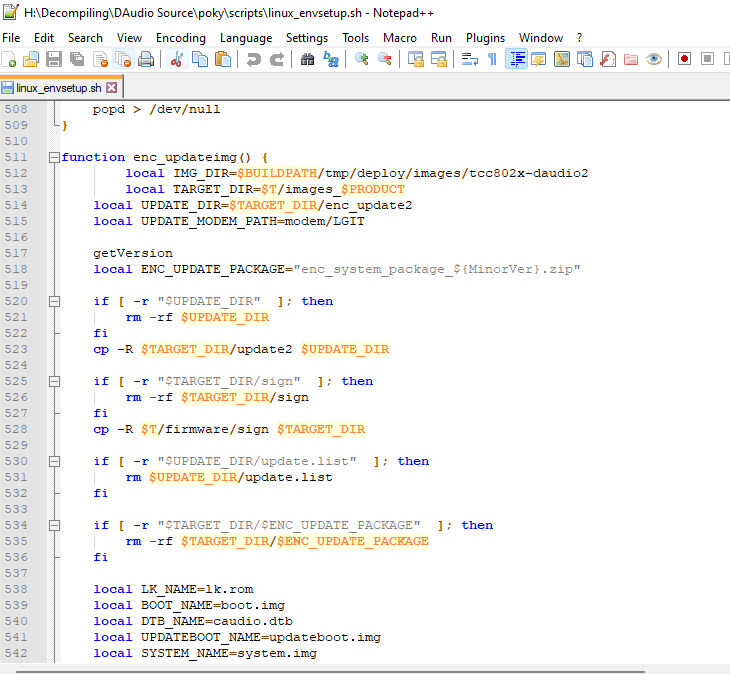This screenshot has height=674, width=730.
Task: Toggle synchronize horizontal scrolling icon
Action: pos(439,60)
